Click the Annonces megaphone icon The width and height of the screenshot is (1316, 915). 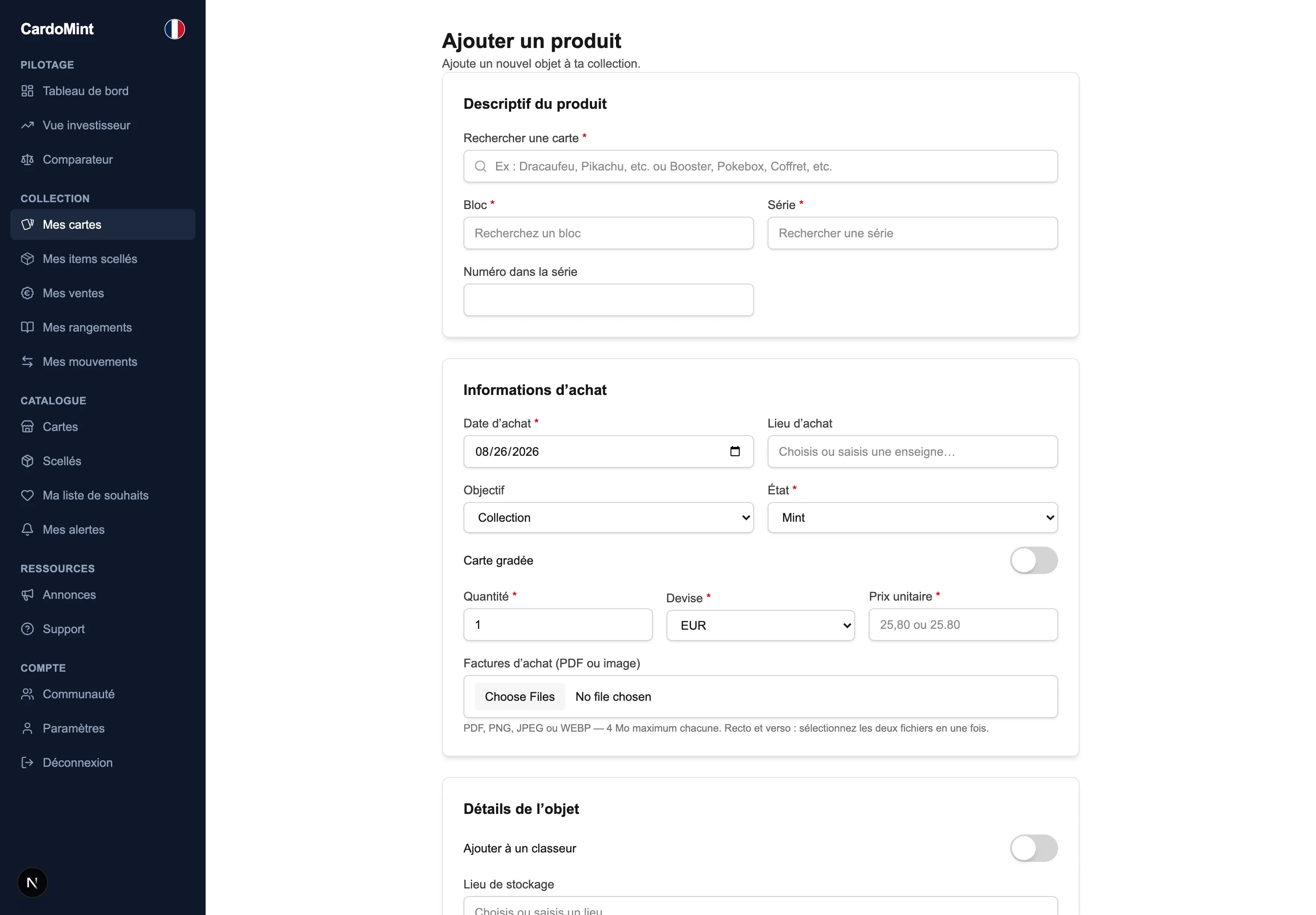27,595
